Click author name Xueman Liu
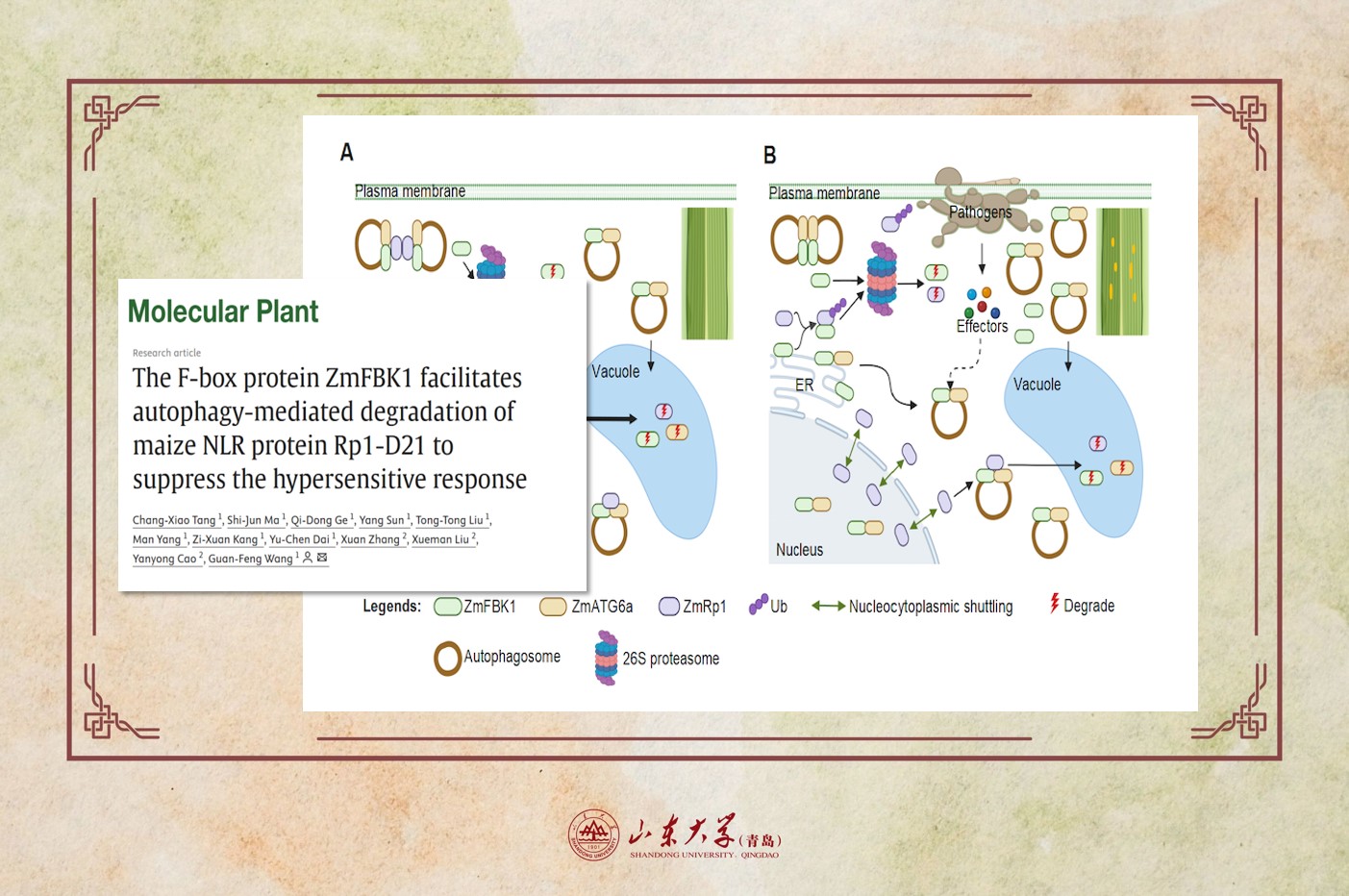Image resolution: width=1349 pixels, height=896 pixels. point(440,539)
